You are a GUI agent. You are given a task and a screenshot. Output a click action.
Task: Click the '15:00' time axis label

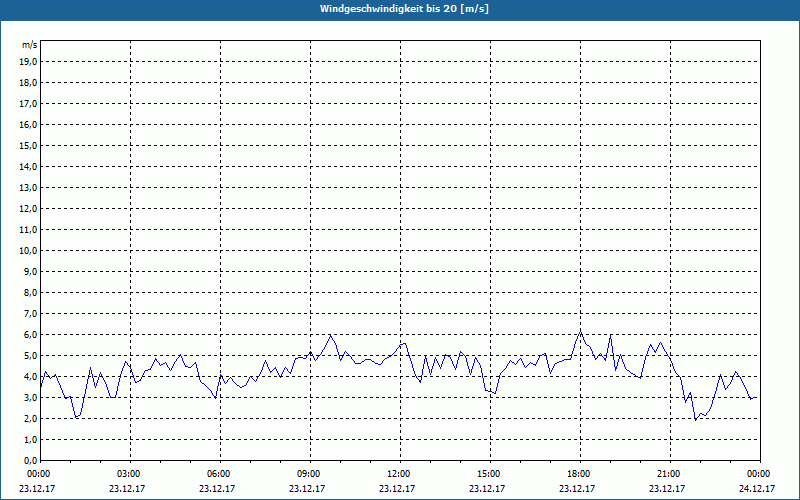490,474
